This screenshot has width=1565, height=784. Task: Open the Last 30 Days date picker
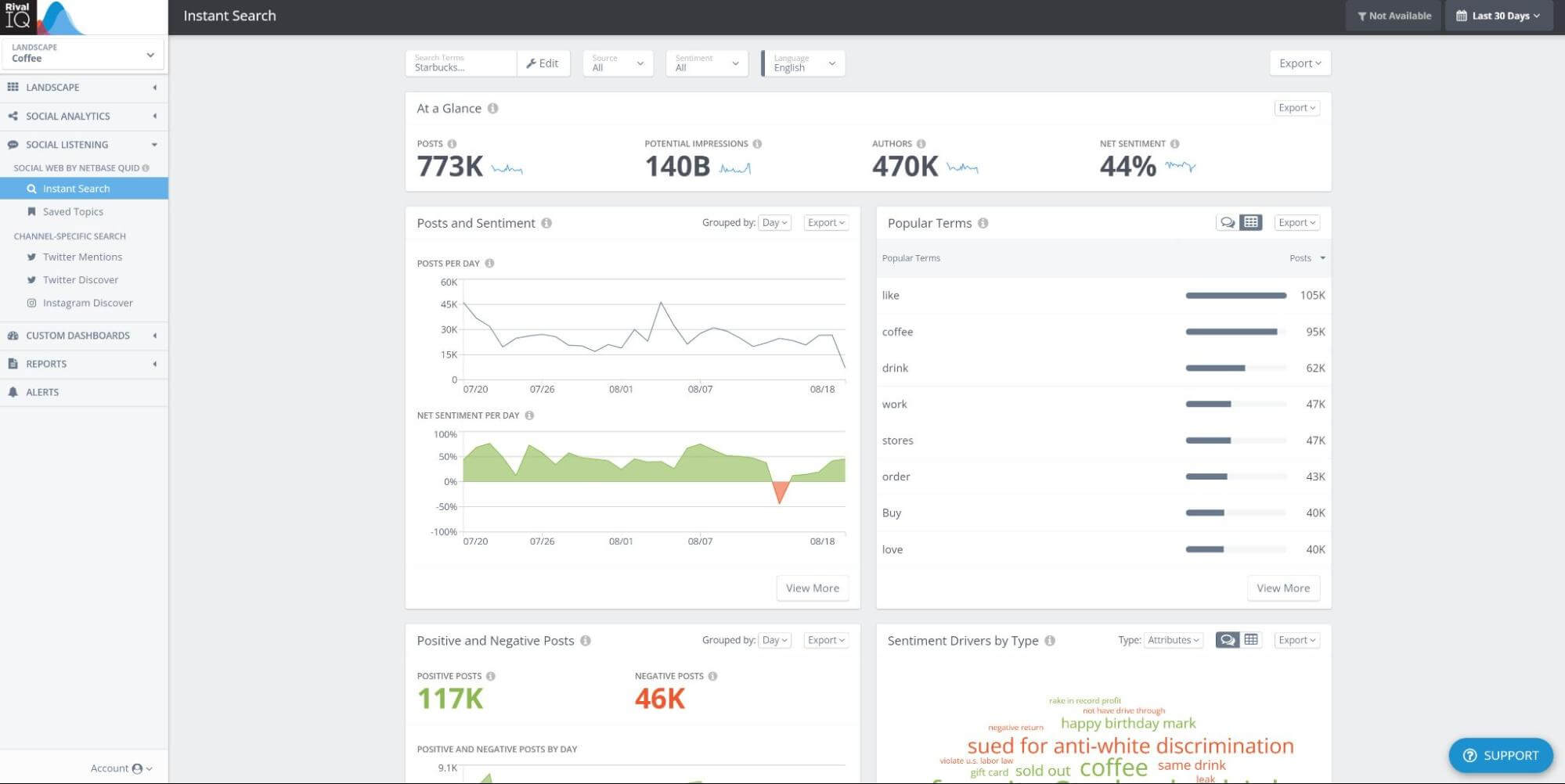click(1498, 15)
